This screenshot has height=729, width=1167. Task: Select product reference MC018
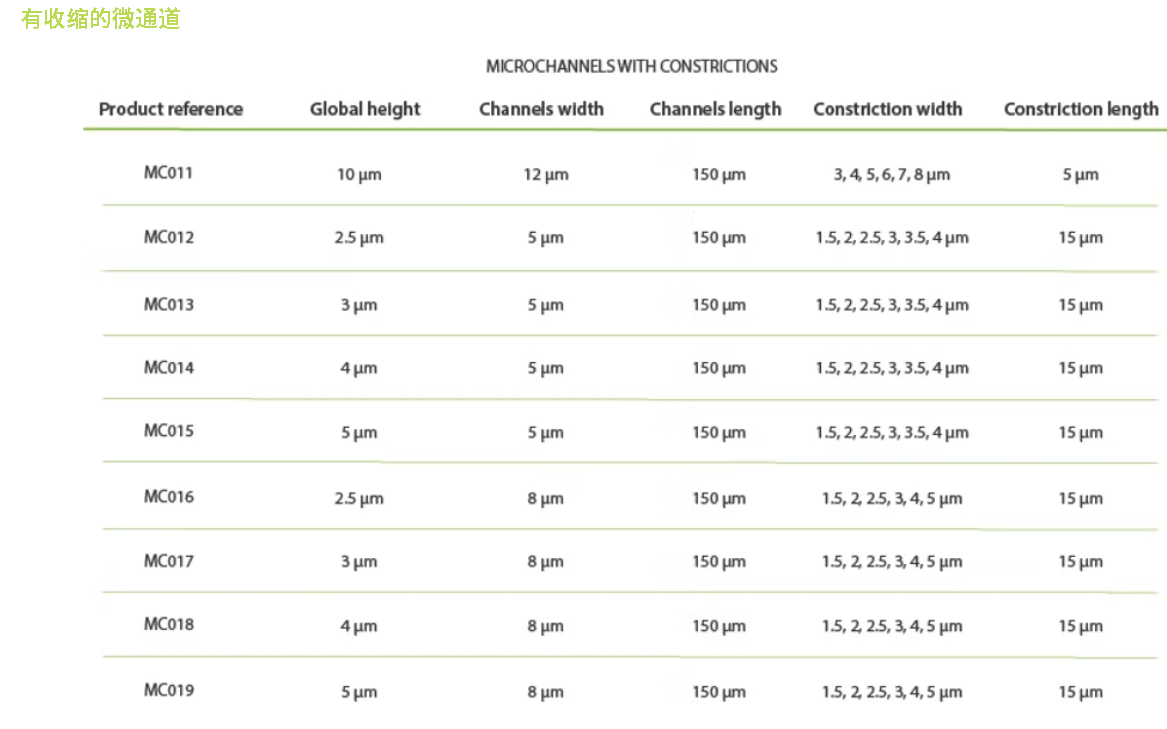point(168,624)
